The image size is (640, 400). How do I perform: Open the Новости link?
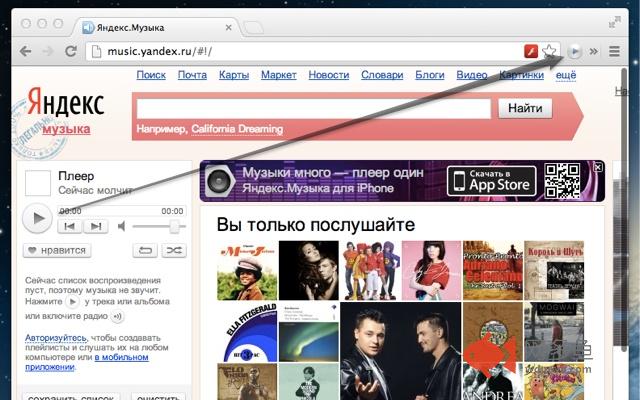tap(329, 75)
